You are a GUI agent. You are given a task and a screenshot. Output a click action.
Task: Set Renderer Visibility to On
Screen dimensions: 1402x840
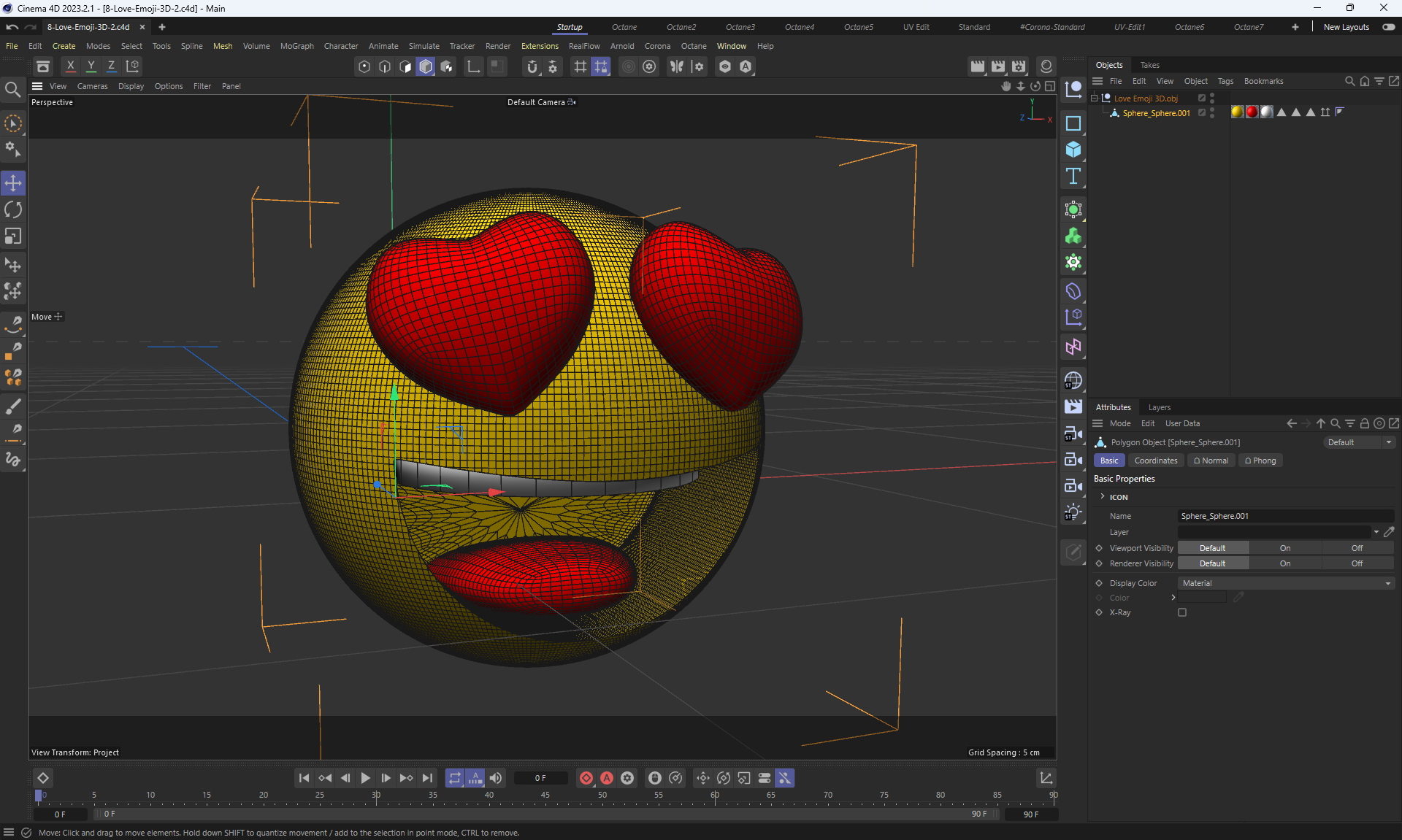click(1284, 563)
